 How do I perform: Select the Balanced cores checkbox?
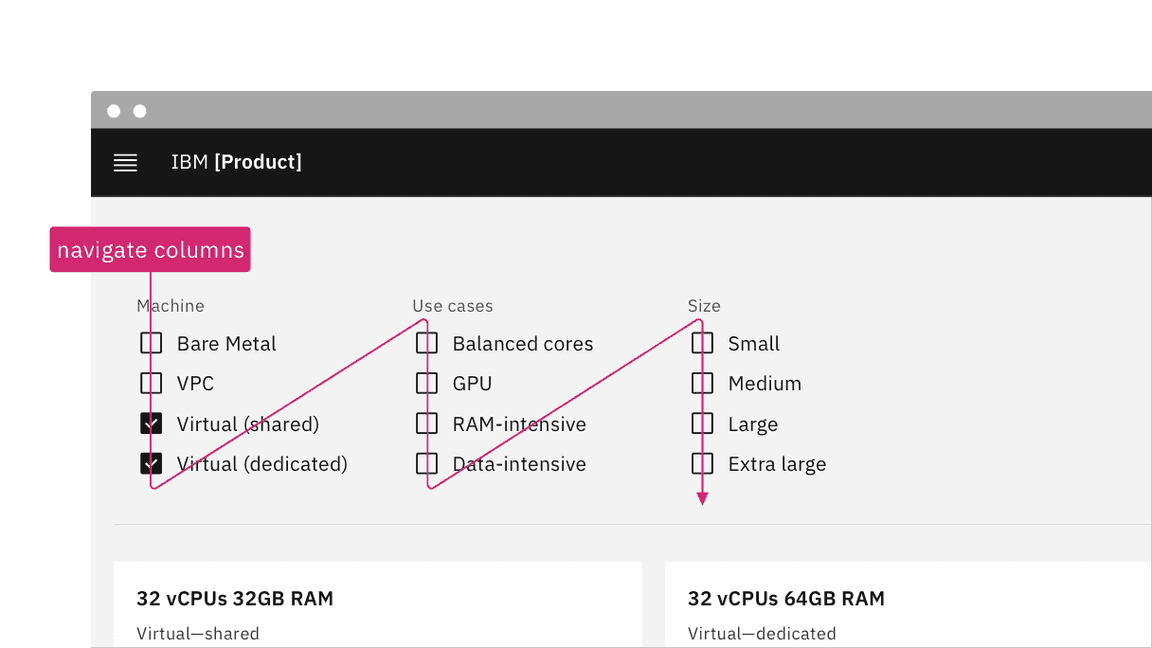point(426,343)
